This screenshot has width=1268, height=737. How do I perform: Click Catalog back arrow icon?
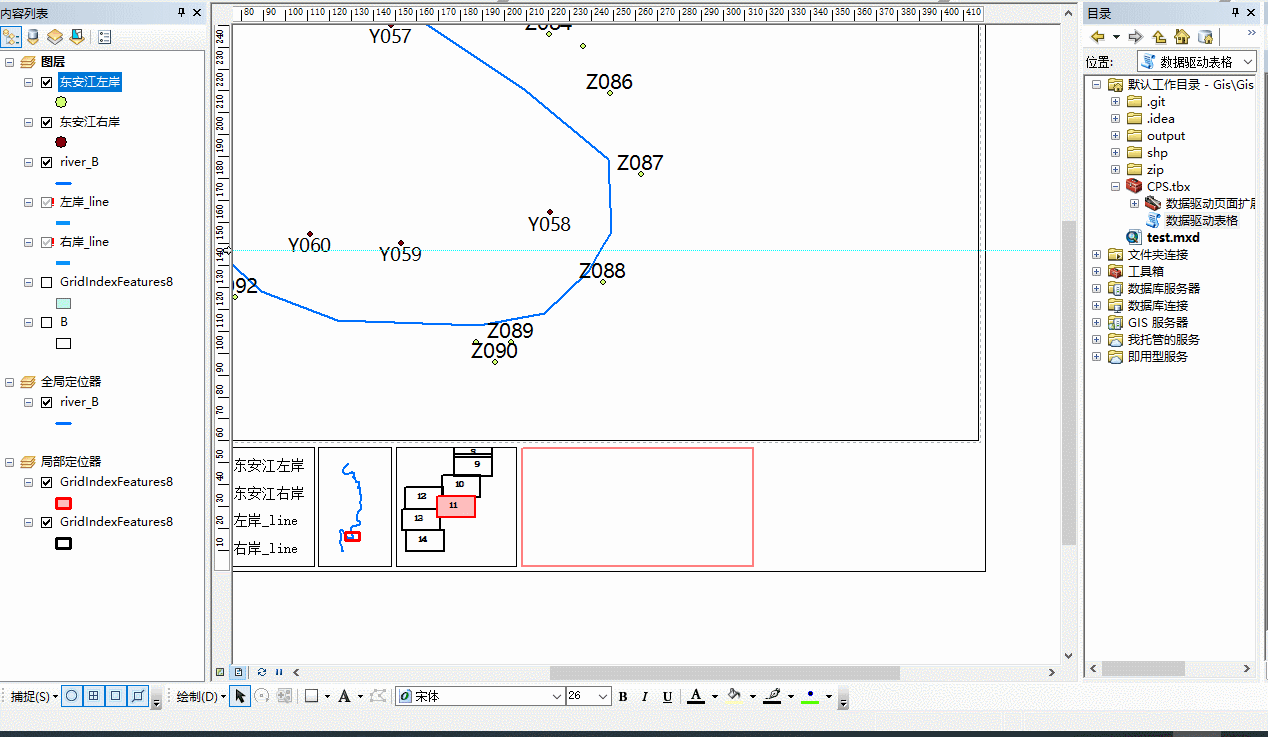(1098, 37)
